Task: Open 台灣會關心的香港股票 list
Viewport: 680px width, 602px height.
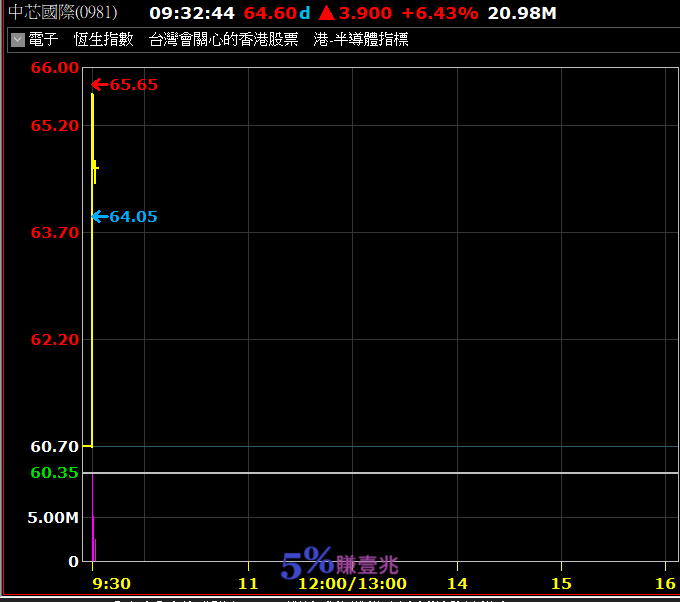Action: point(223,39)
